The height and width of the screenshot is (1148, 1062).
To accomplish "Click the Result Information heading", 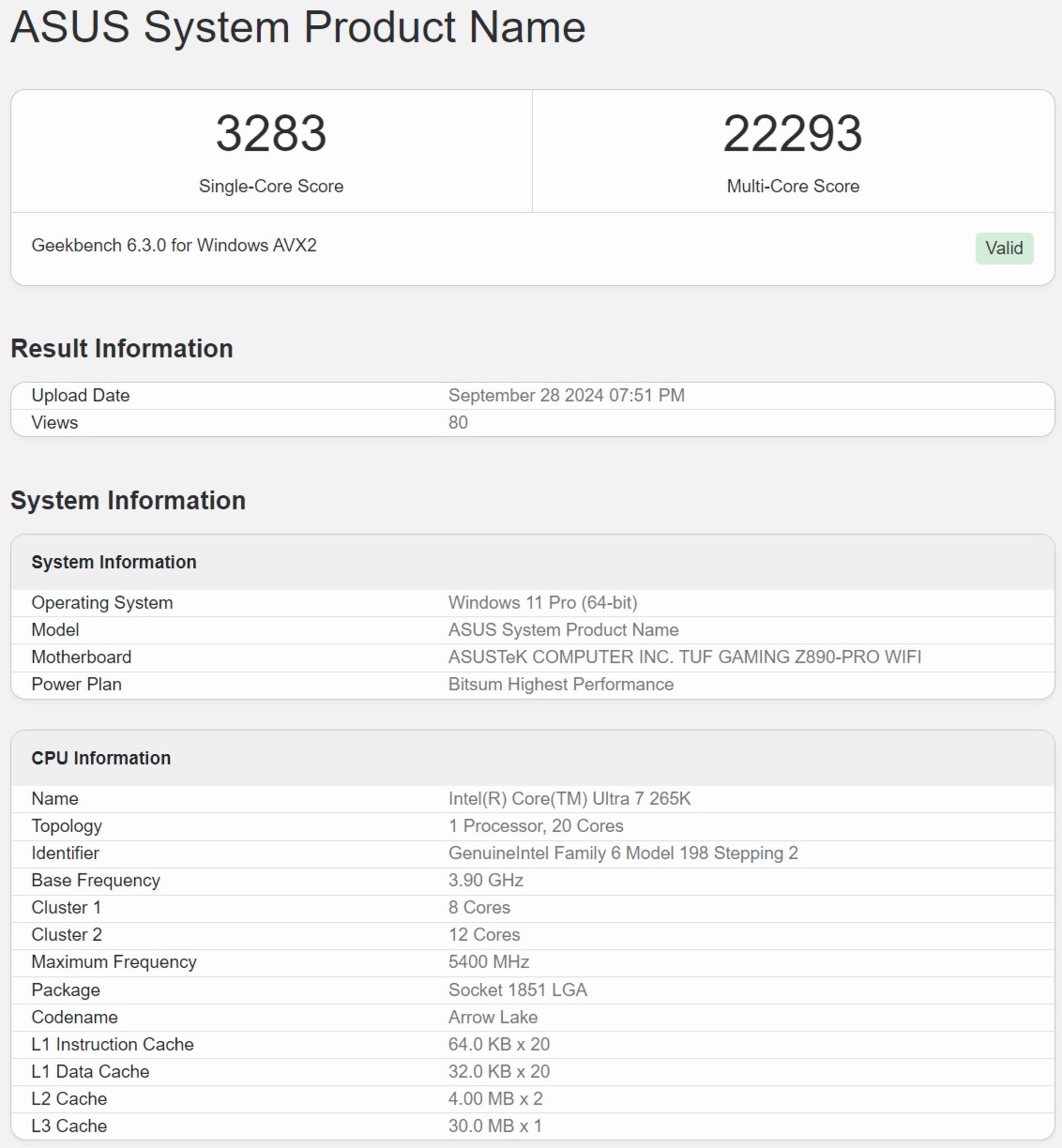I will pyautogui.click(x=122, y=348).
